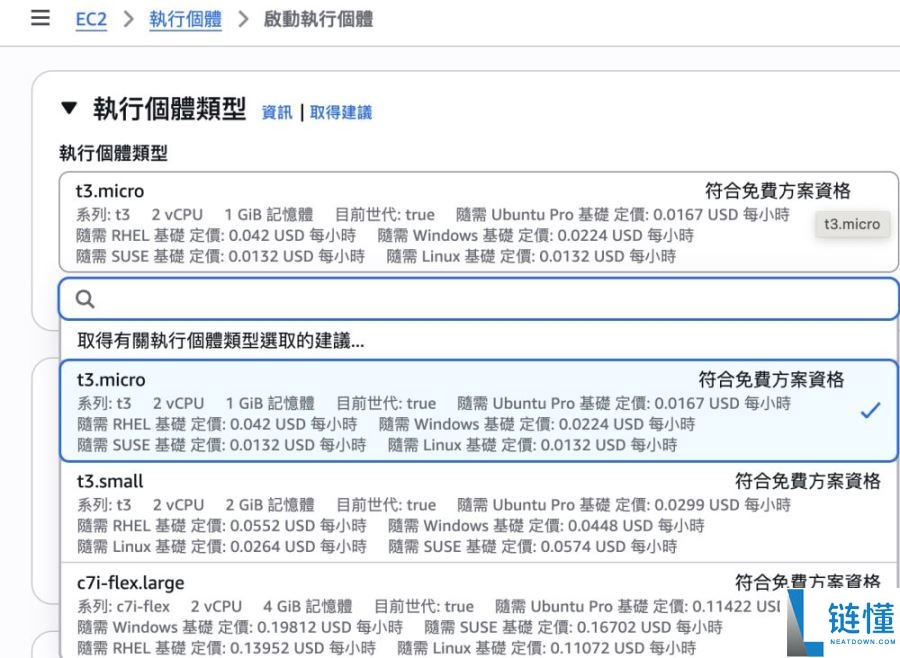Click the 4 GiB 記憶體 text for c7i-flex.large
900x658 pixels.
tap(307, 606)
